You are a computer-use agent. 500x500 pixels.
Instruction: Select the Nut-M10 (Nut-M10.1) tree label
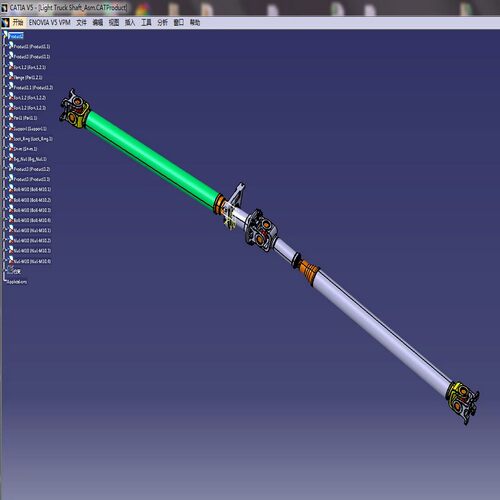(32, 230)
